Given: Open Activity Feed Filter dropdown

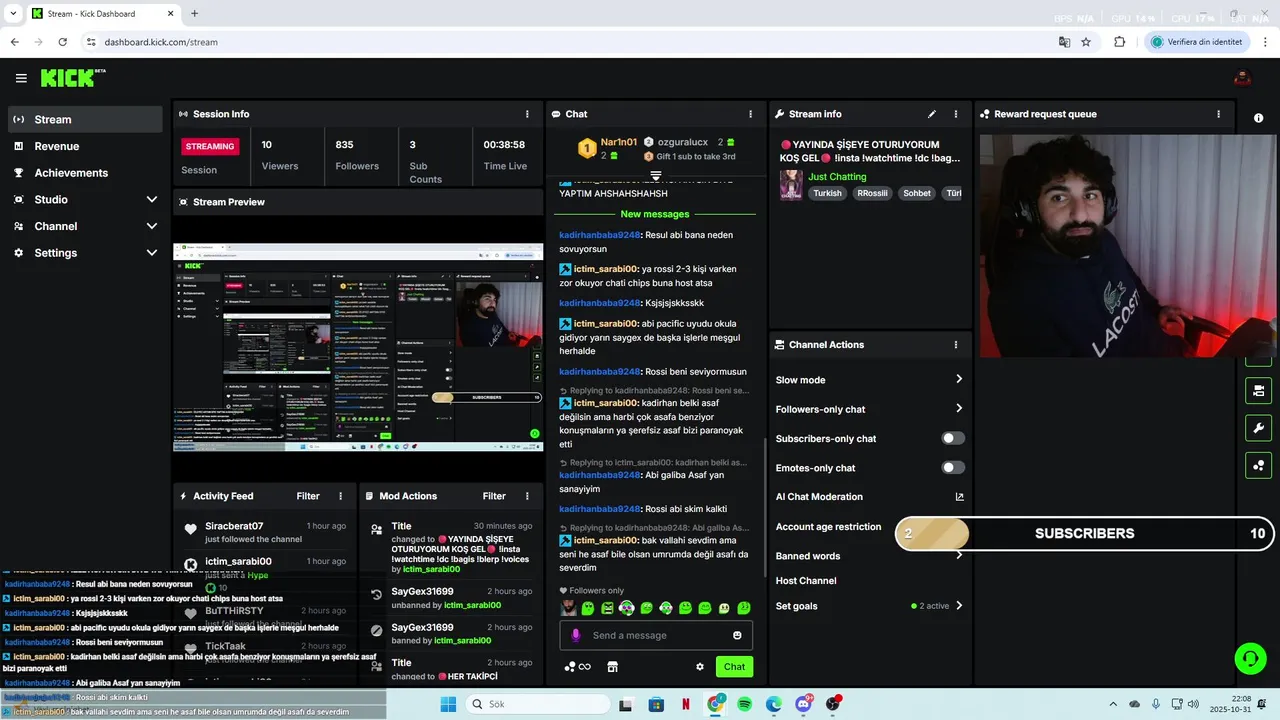Looking at the screenshot, I should 308,496.
